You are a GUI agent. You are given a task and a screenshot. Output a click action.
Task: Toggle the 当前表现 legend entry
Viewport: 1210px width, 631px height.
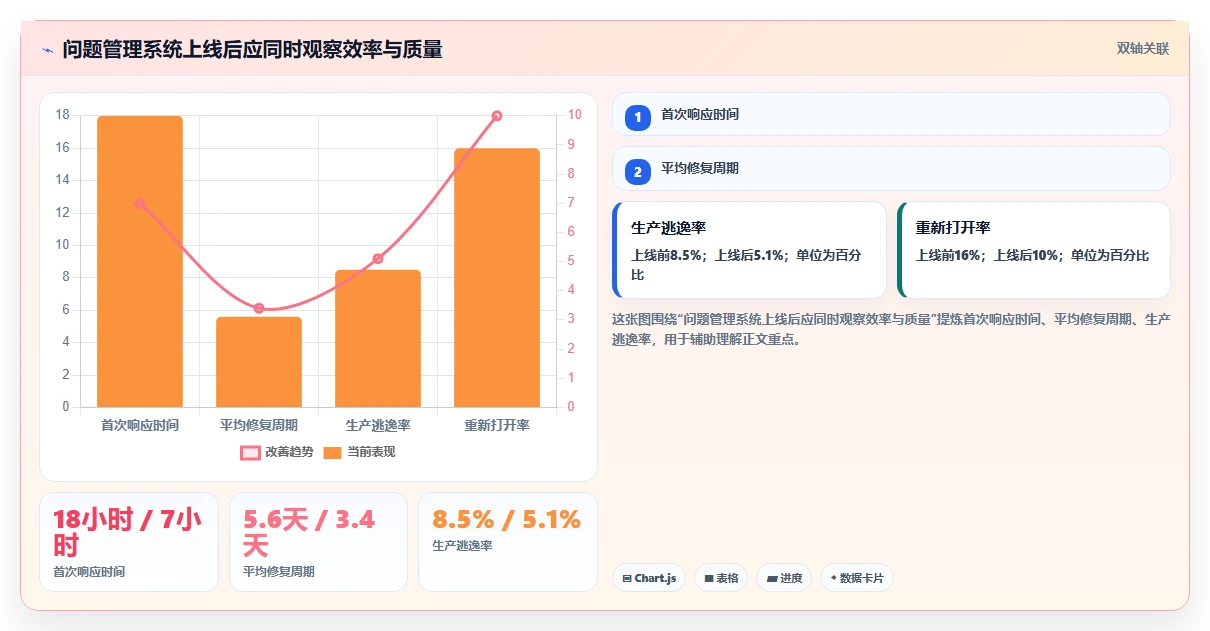(359, 452)
